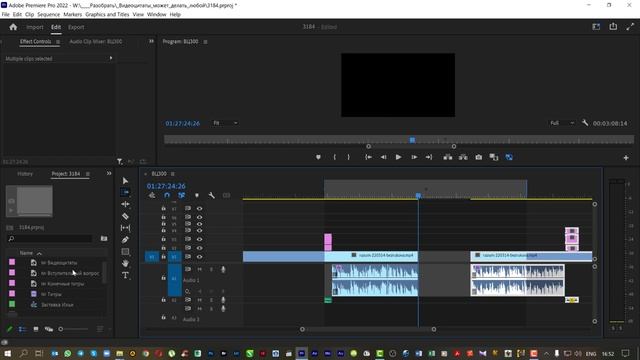This screenshot has height=360, width=640.
Task: Export frame with camera icon
Action: (478, 157)
